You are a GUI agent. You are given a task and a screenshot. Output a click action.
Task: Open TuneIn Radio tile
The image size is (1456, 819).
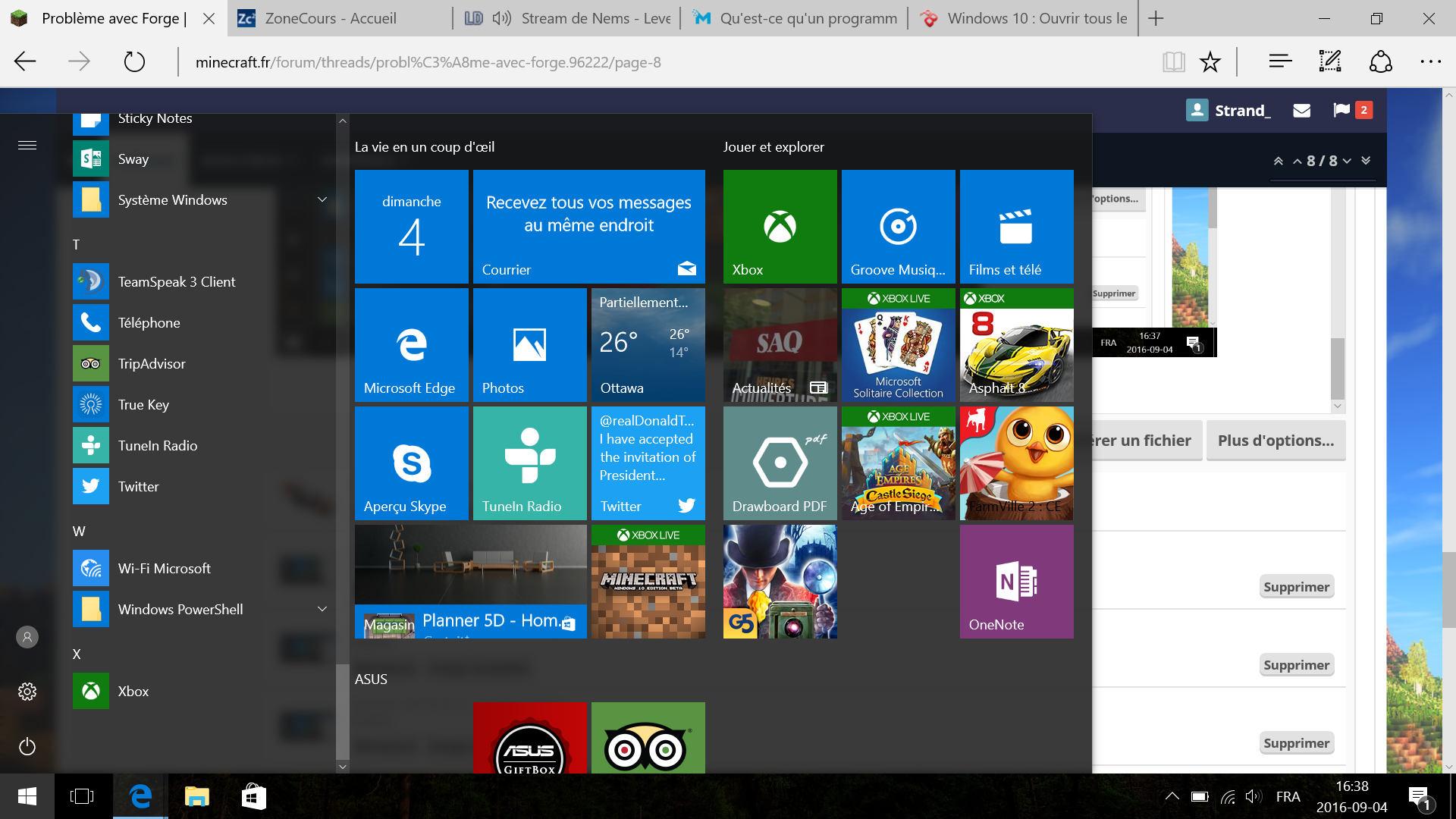[x=530, y=463]
